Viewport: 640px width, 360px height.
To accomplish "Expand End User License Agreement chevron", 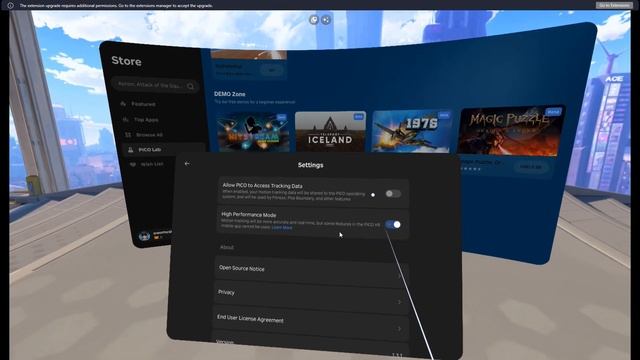I will tap(400, 329).
